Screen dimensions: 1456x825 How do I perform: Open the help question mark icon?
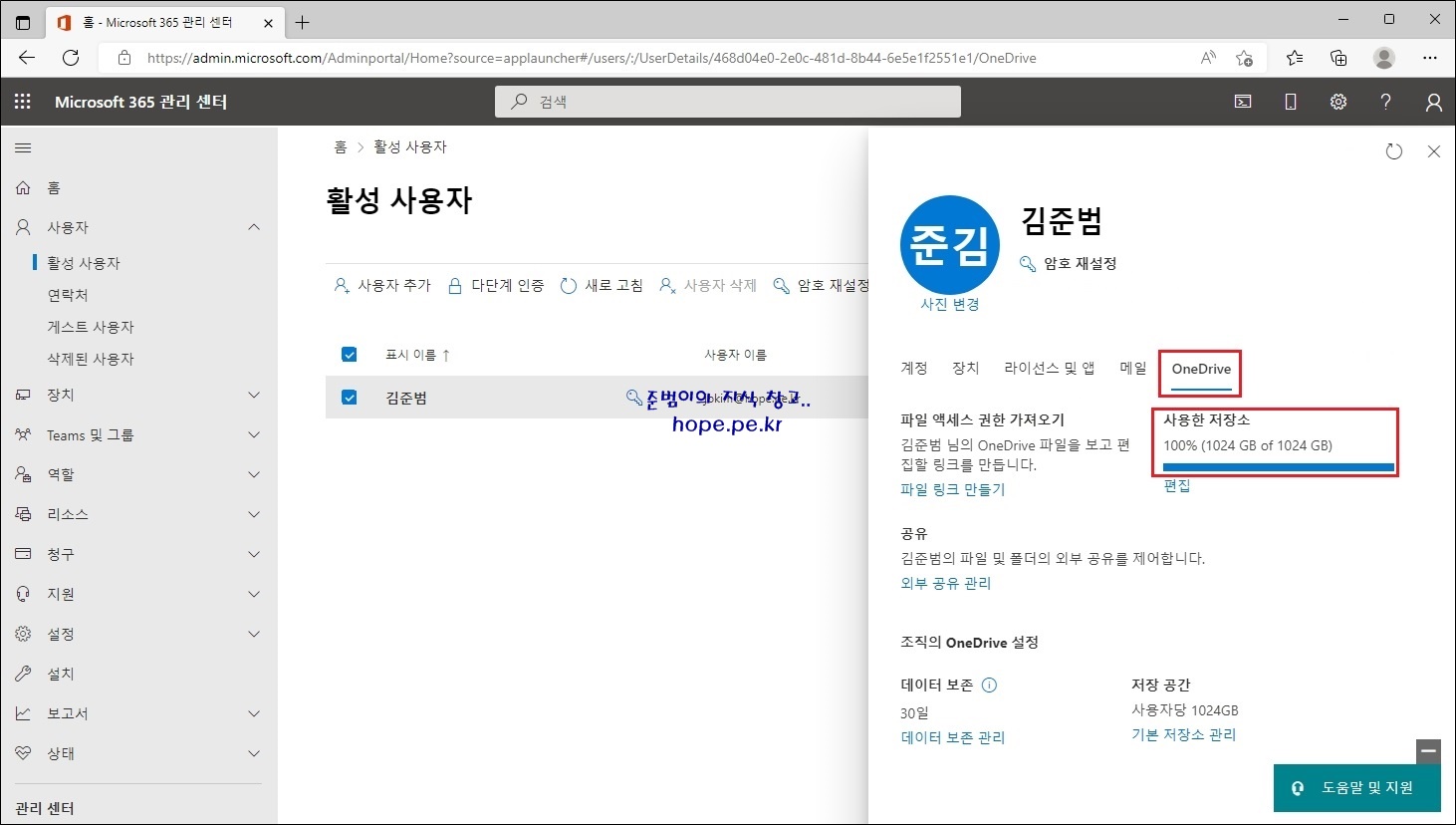point(1385,102)
